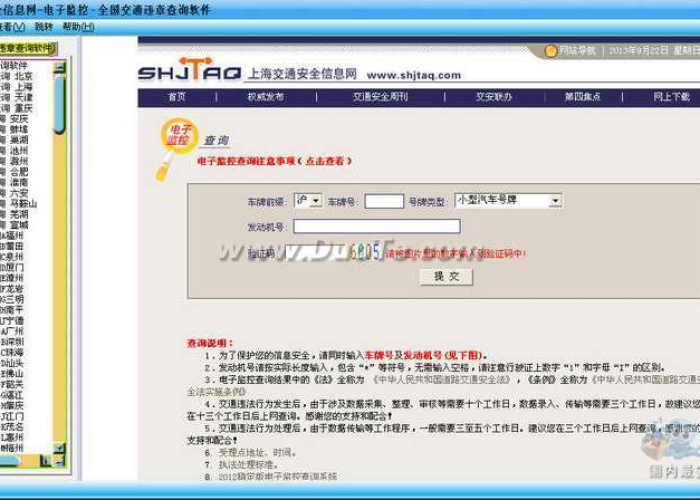
Task: Select 厦门 in the city list
Action: [x=13, y=268]
